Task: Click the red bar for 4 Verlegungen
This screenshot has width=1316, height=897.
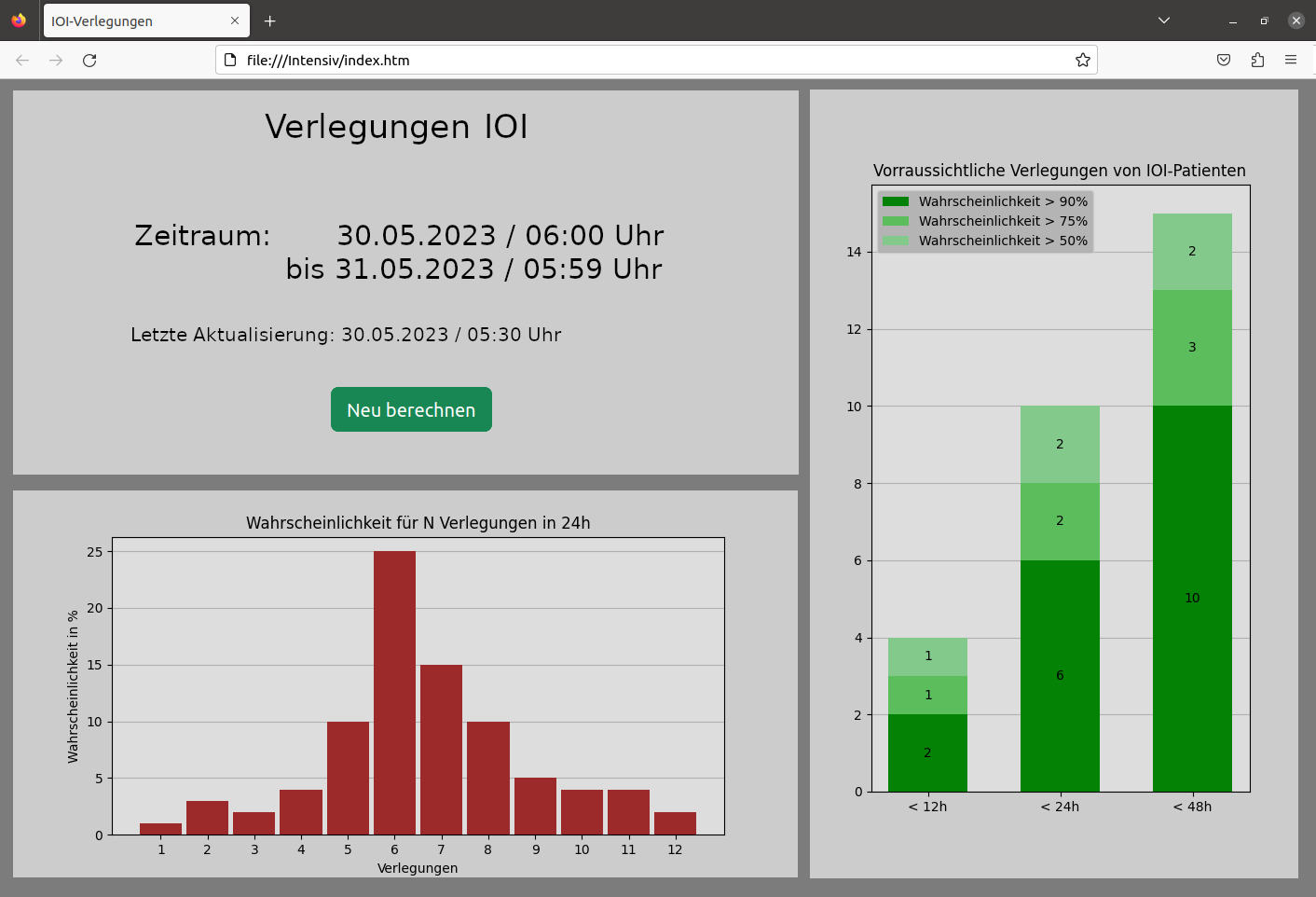Action: (x=301, y=812)
